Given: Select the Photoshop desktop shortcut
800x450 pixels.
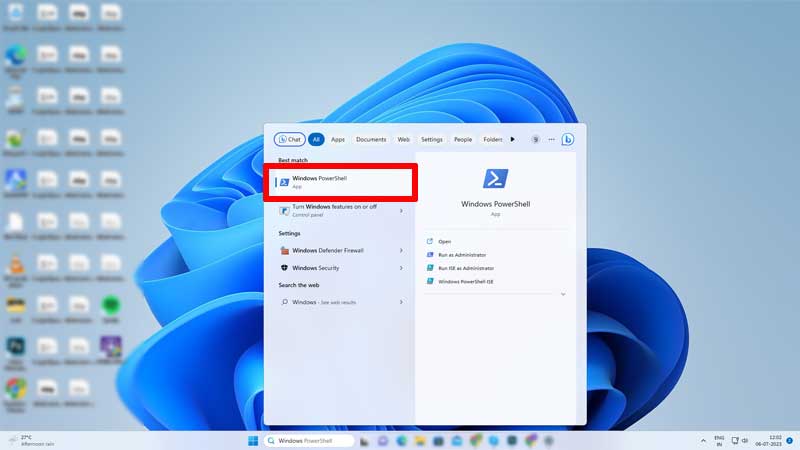Looking at the screenshot, I should pos(15,353).
